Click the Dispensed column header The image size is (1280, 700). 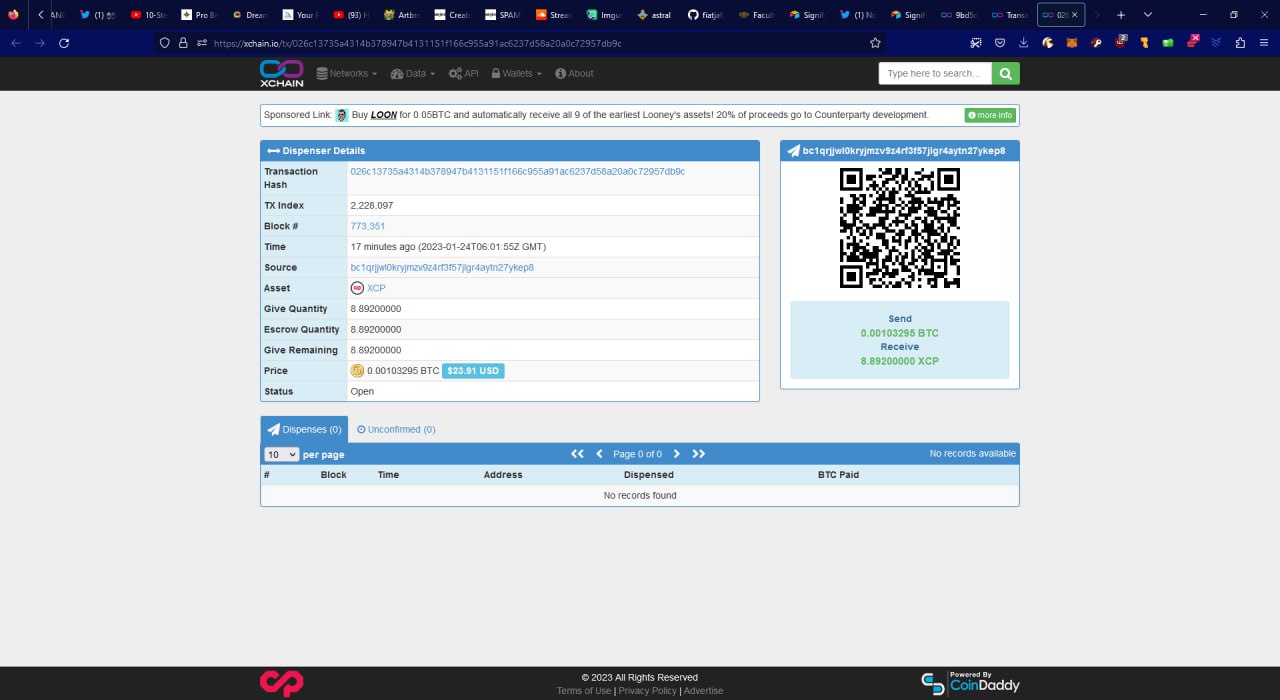649,475
